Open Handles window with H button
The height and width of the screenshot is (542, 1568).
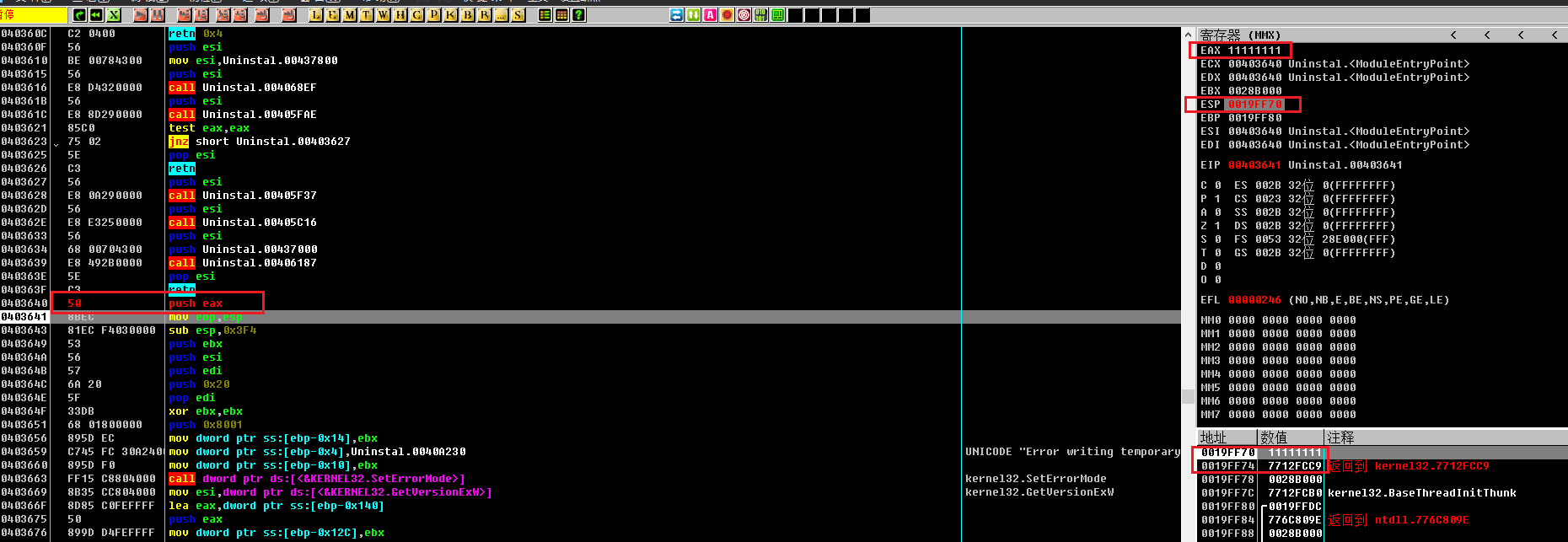pos(400,15)
